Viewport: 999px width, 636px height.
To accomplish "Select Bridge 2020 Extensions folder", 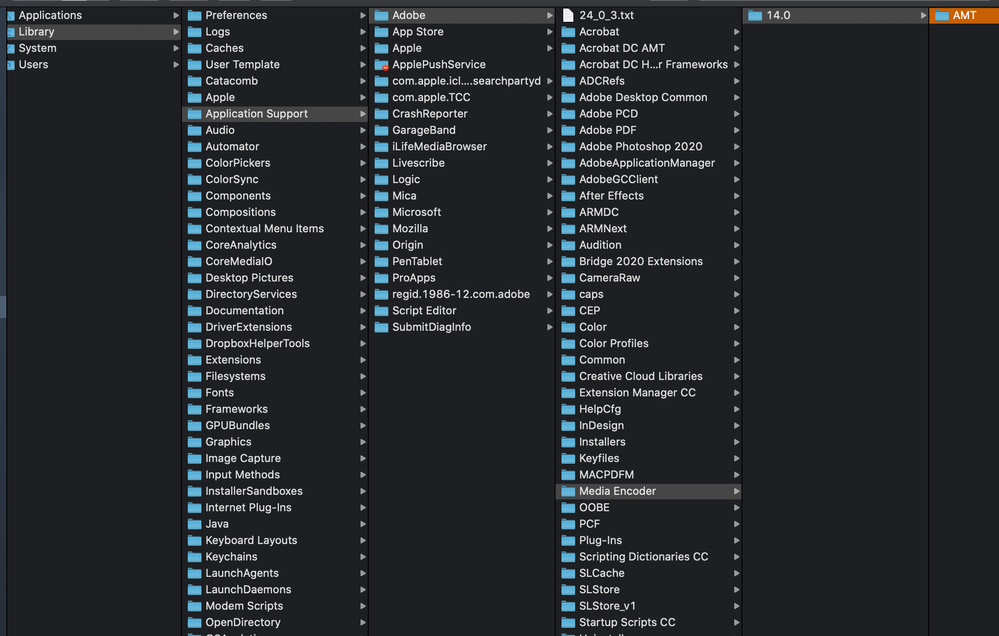I will (x=649, y=262).
